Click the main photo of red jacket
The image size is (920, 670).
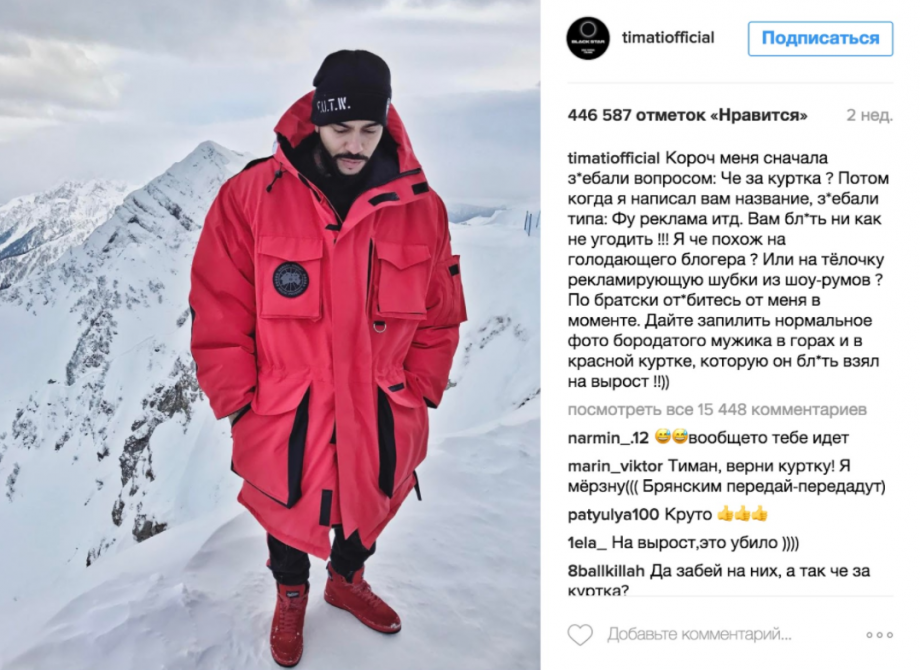(270, 335)
